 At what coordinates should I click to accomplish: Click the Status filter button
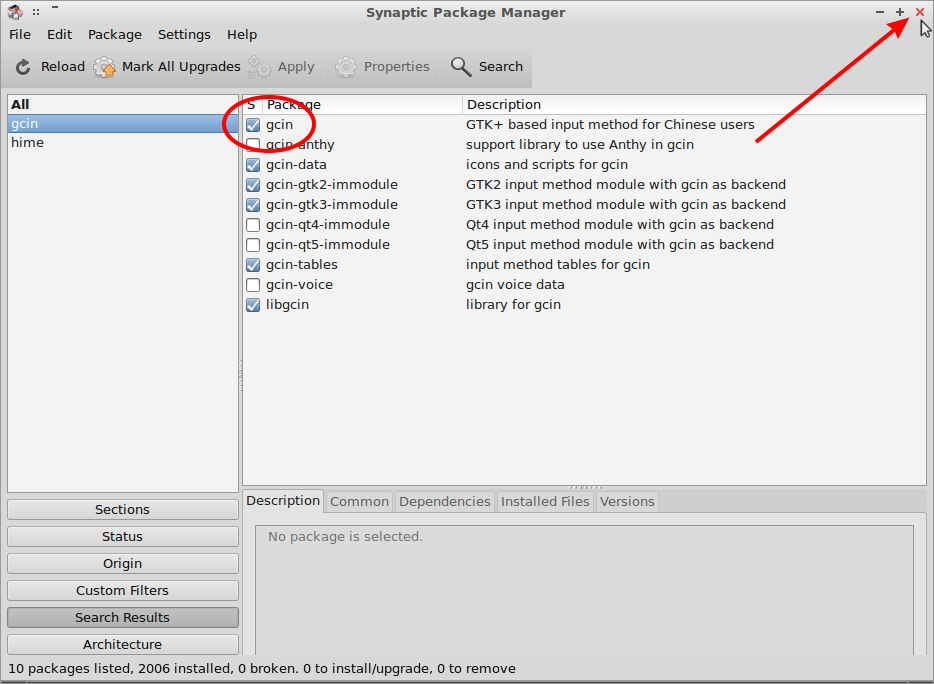[123, 536]
